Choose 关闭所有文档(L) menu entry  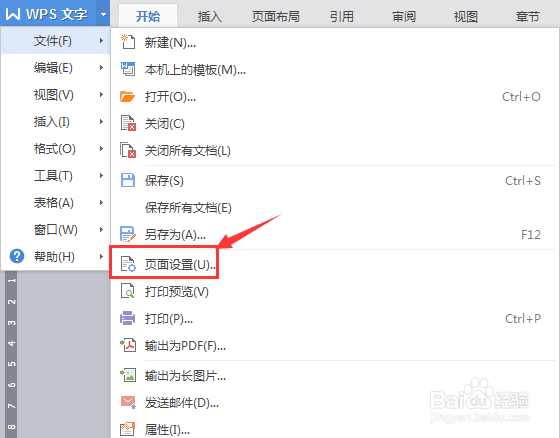335,150
